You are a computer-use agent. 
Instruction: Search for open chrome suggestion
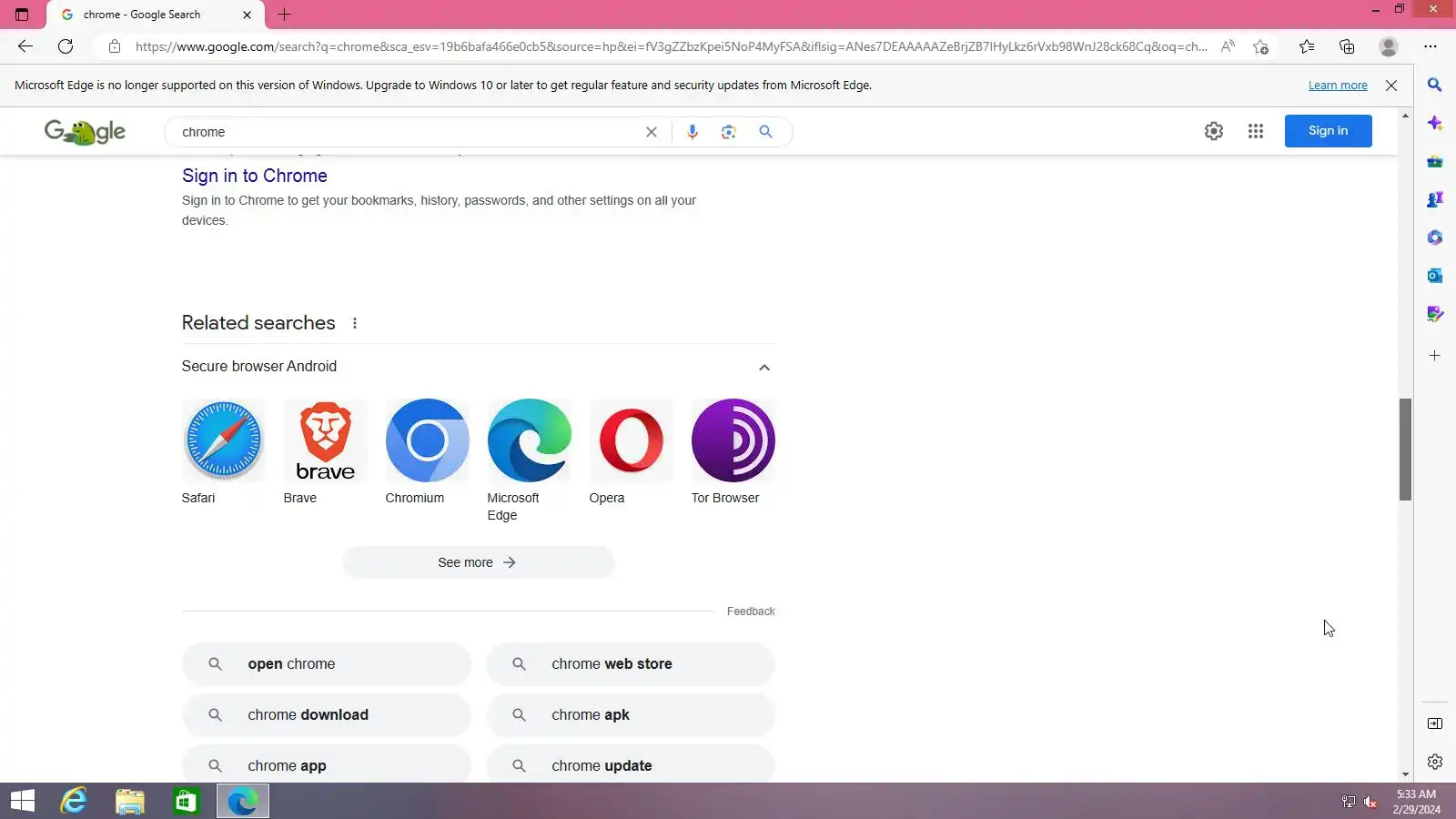(x=327, y=664)
